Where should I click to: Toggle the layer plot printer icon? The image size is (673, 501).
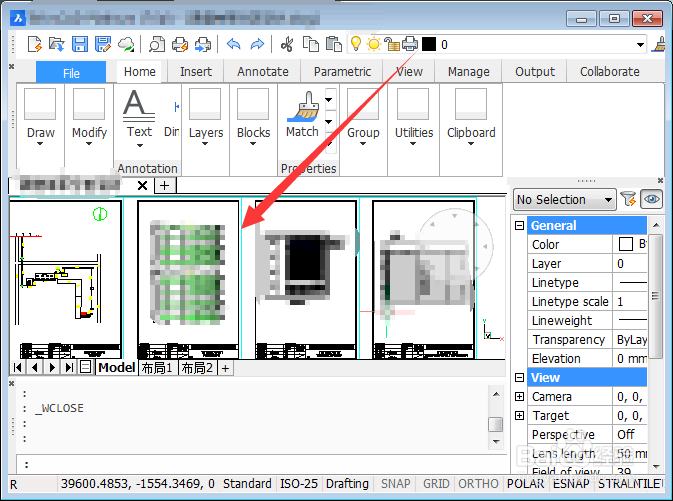click(410, 44)
